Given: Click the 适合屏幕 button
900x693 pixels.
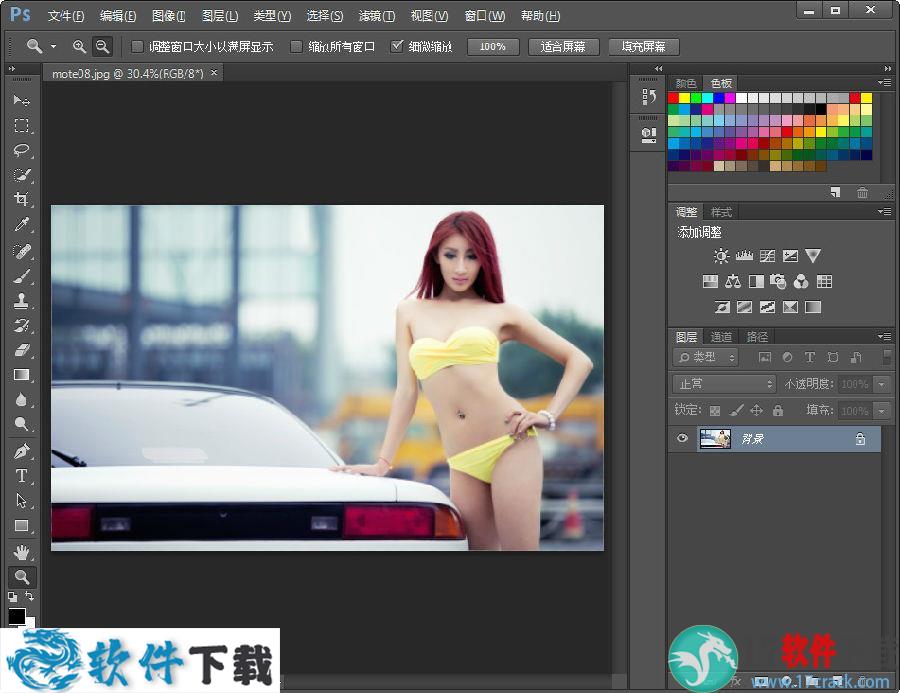Looking at the screenshot, I should coord(563,45).
